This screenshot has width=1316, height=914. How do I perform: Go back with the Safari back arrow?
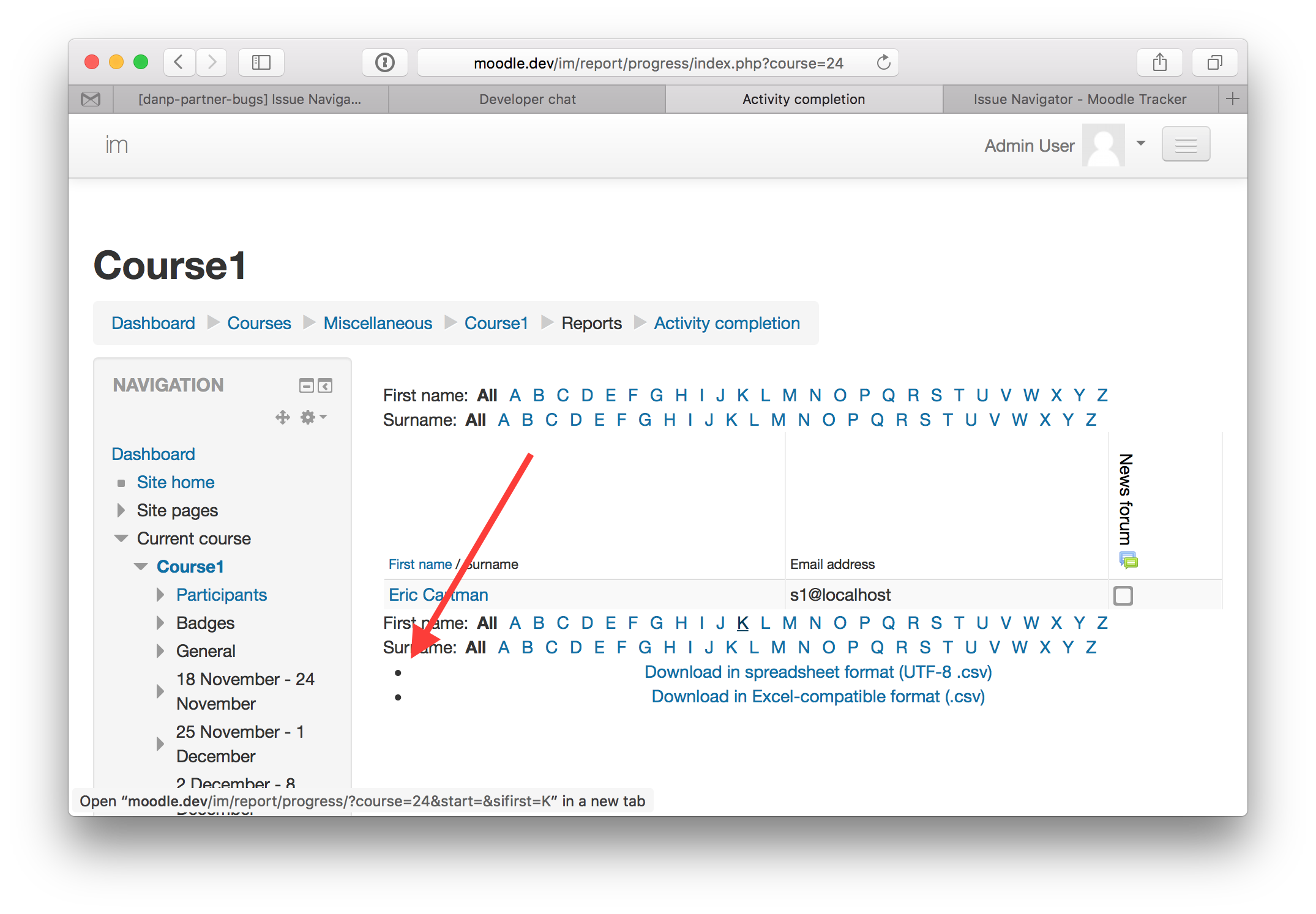179,62
